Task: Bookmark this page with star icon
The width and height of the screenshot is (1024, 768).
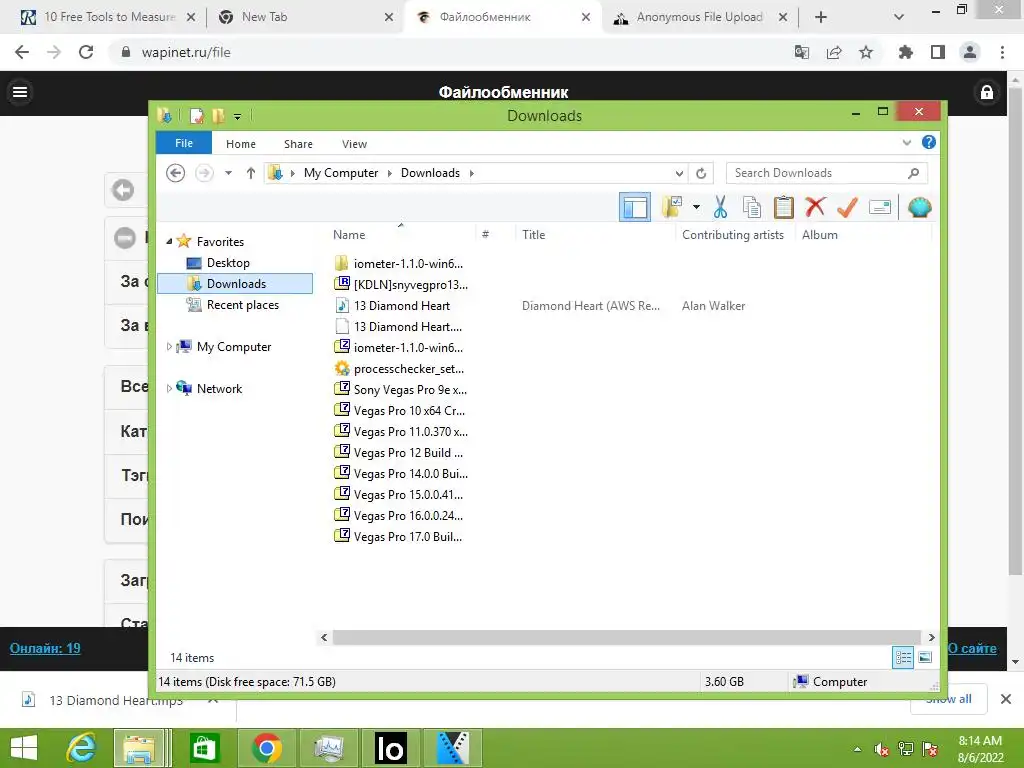Action: pyautogui.click(x=866, y=52)
